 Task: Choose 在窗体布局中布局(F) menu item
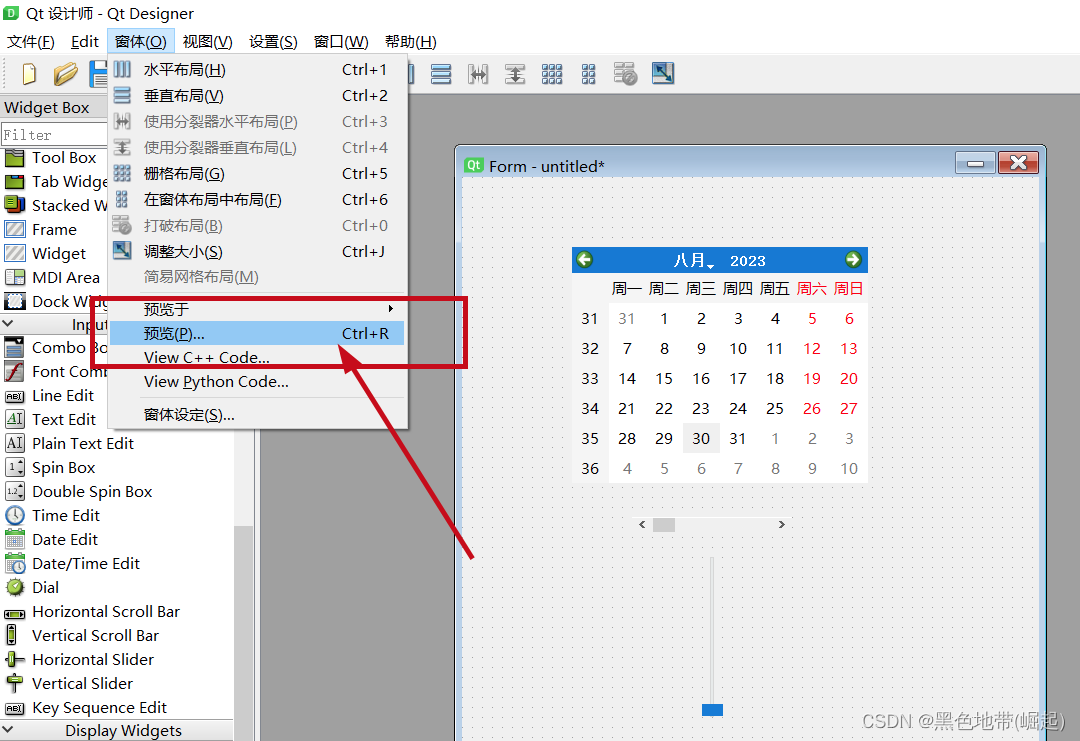[x=257, y=200]
